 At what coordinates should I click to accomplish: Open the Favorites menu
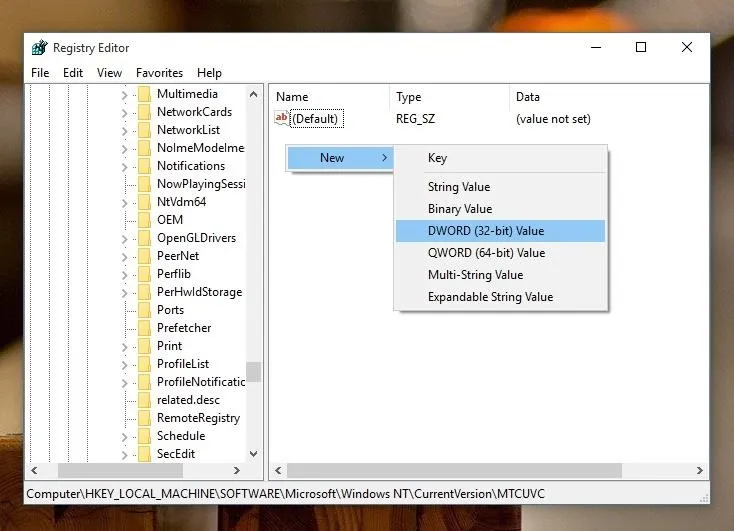(160, 73)
